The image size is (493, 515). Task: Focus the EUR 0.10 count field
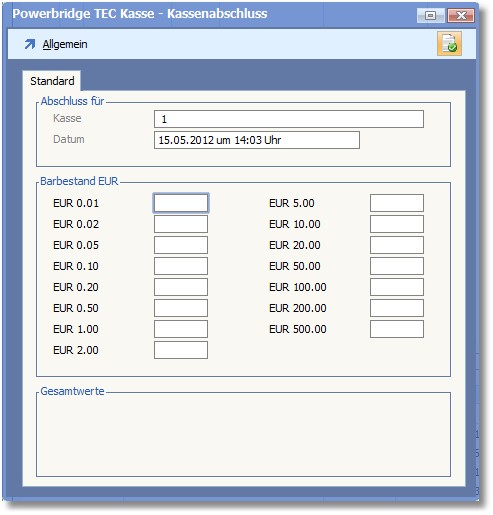(x=181, y=266)
